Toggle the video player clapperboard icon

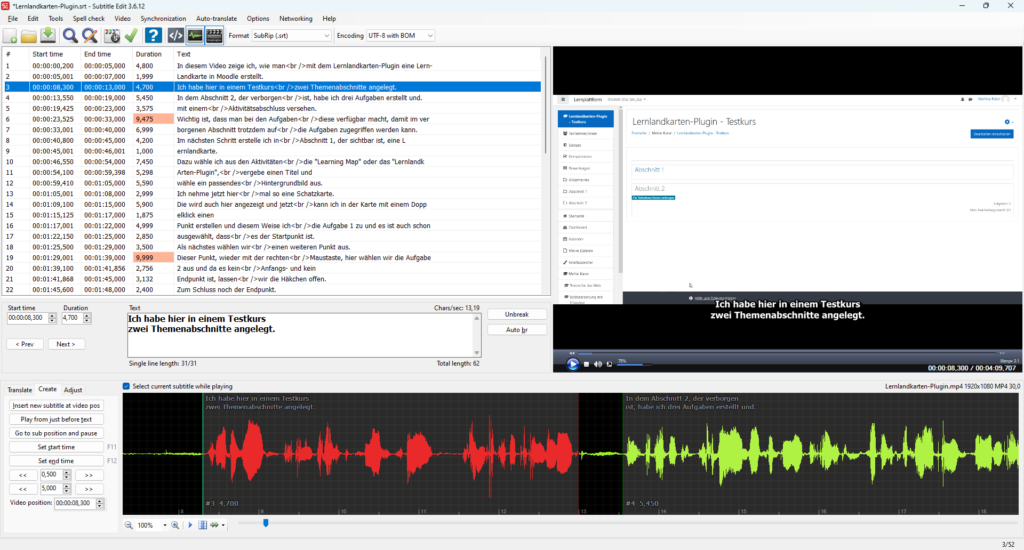[x=214, y=36]
